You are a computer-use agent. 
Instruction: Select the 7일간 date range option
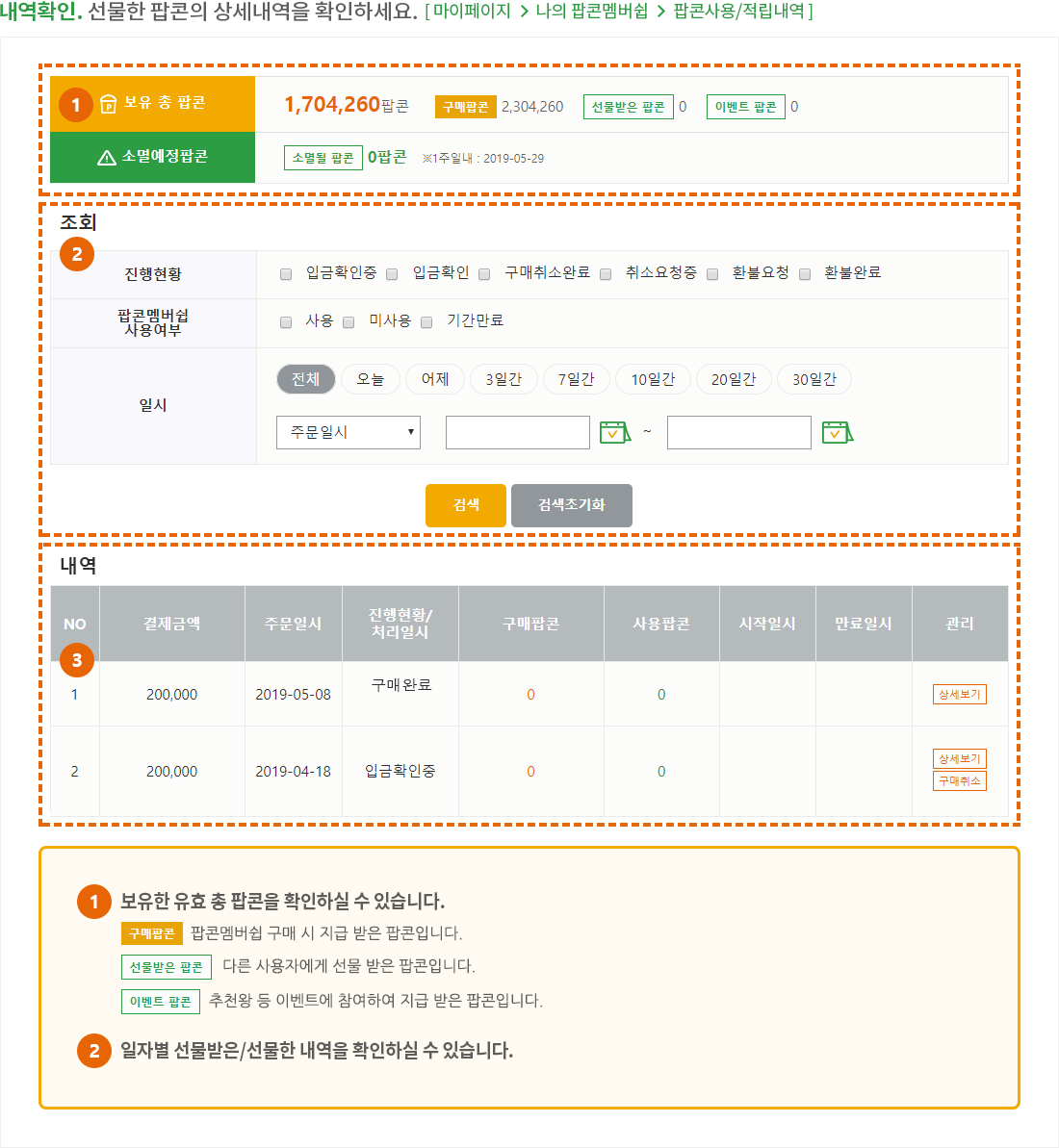click(x=576, y=379)
